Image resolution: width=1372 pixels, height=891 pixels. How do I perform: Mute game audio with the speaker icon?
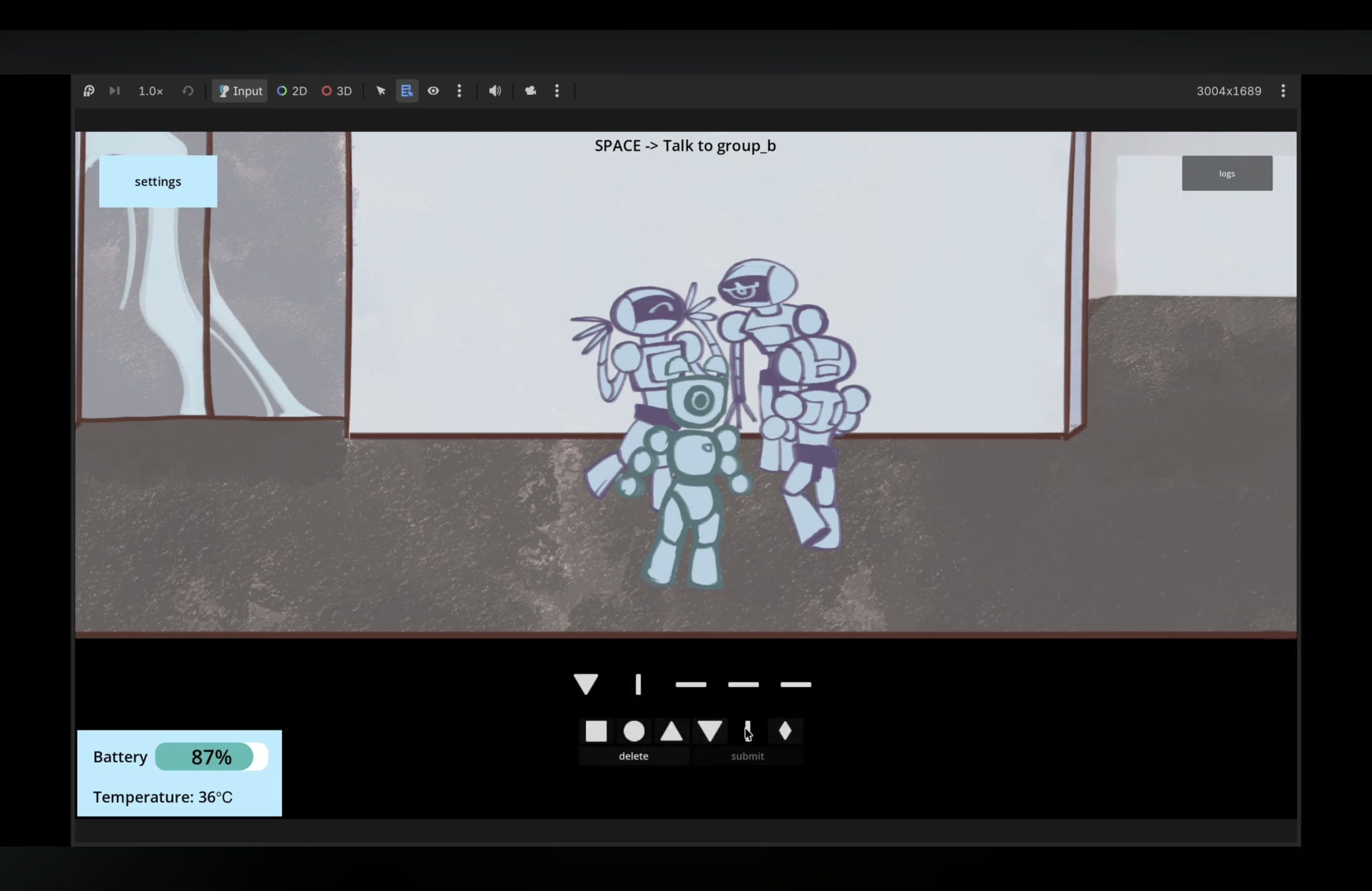[495, 91]
